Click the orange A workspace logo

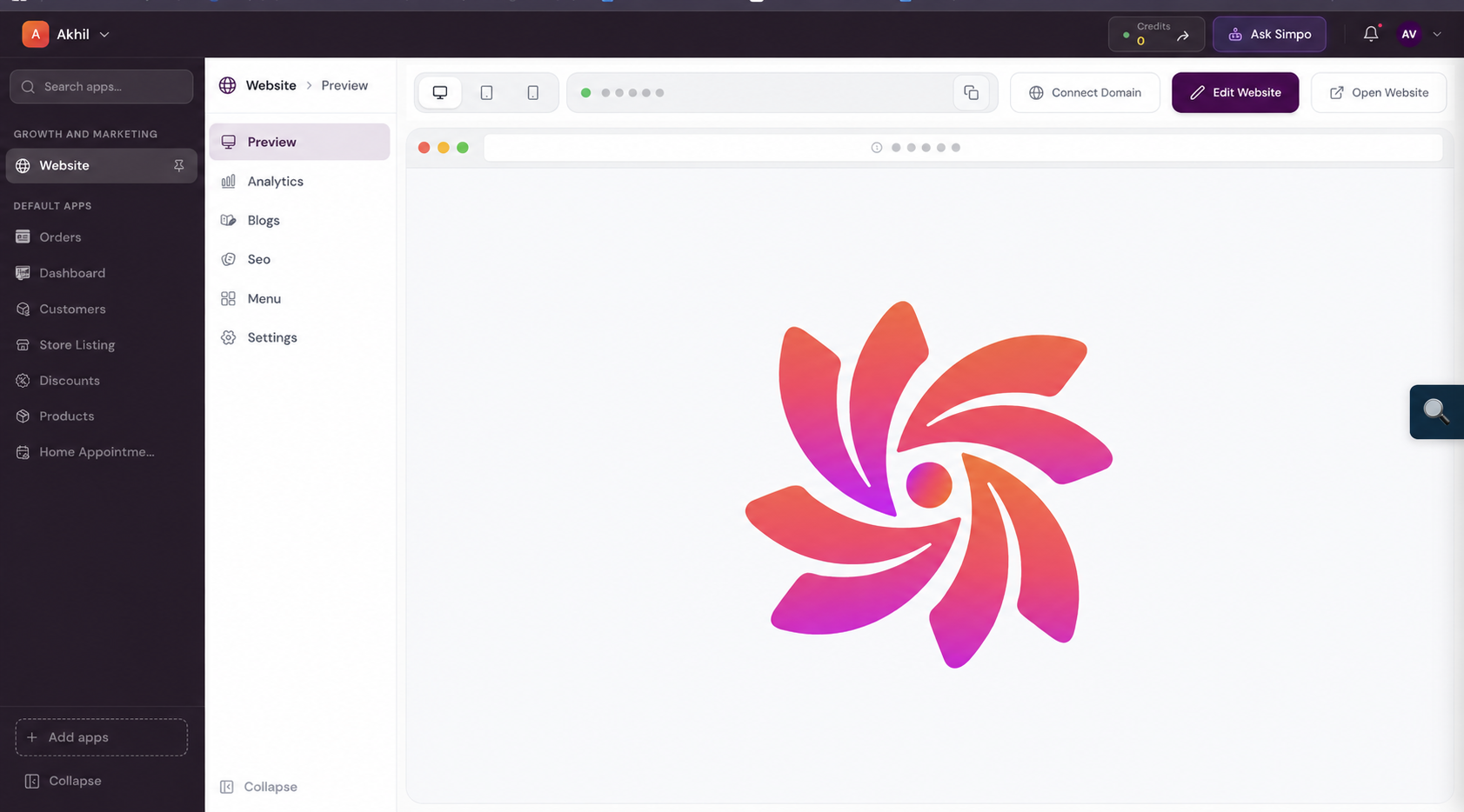(x=35, y=34)
